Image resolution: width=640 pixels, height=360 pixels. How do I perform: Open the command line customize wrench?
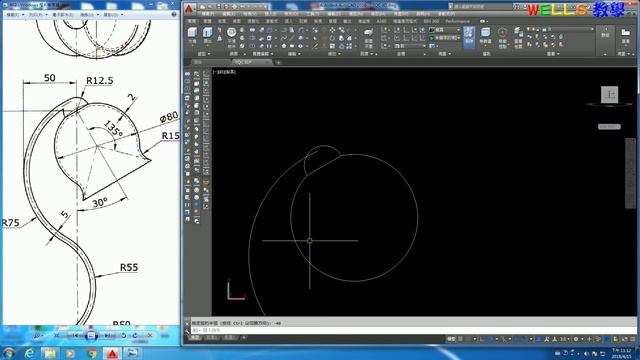point(188,331)
